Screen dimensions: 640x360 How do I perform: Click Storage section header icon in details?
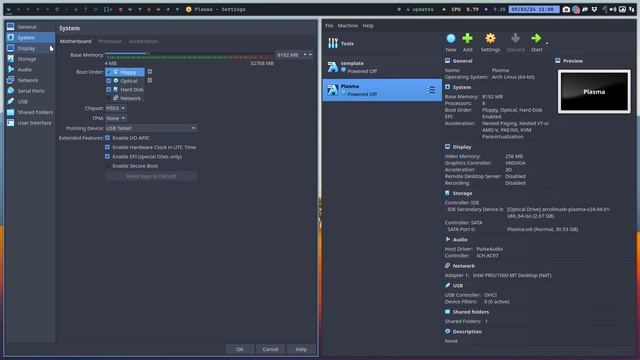pos(447,193)
